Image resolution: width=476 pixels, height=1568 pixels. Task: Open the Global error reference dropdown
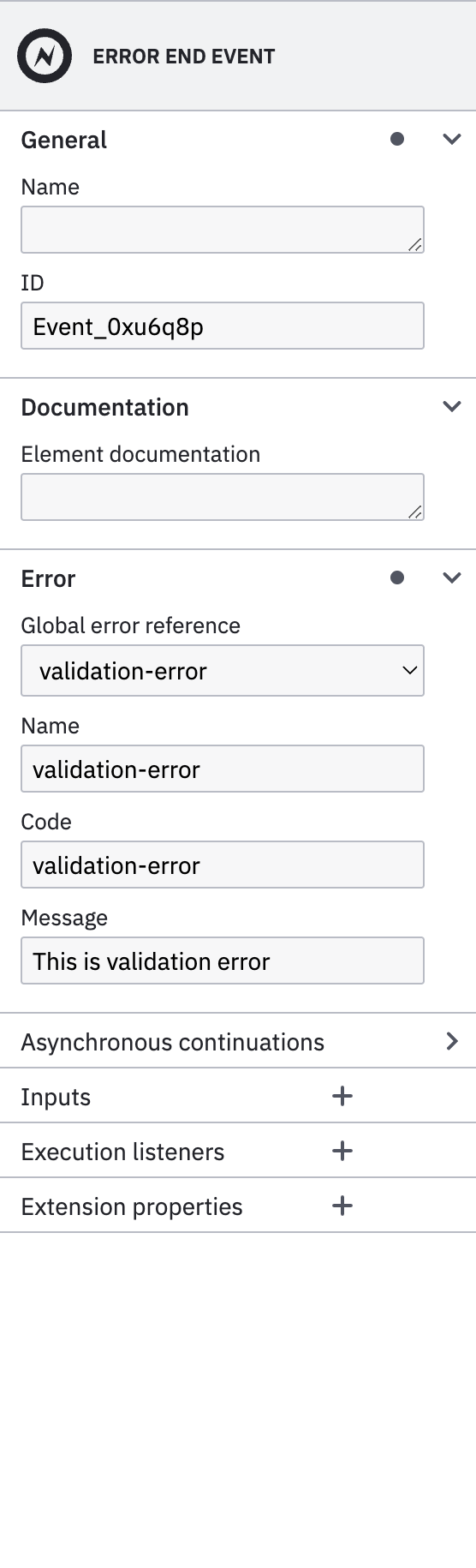[x=223, y=670]
